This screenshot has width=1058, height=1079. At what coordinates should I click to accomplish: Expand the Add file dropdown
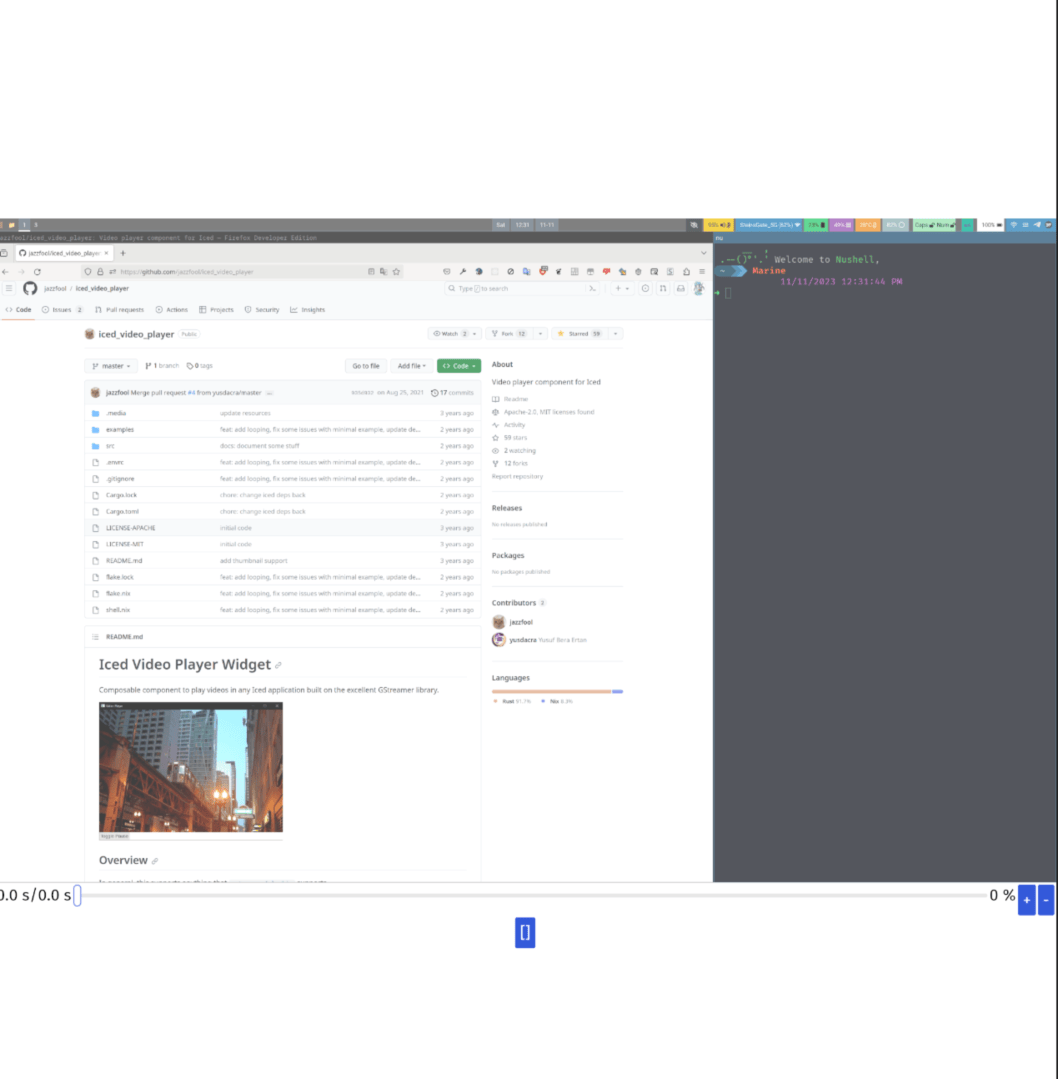pos(410,366)
